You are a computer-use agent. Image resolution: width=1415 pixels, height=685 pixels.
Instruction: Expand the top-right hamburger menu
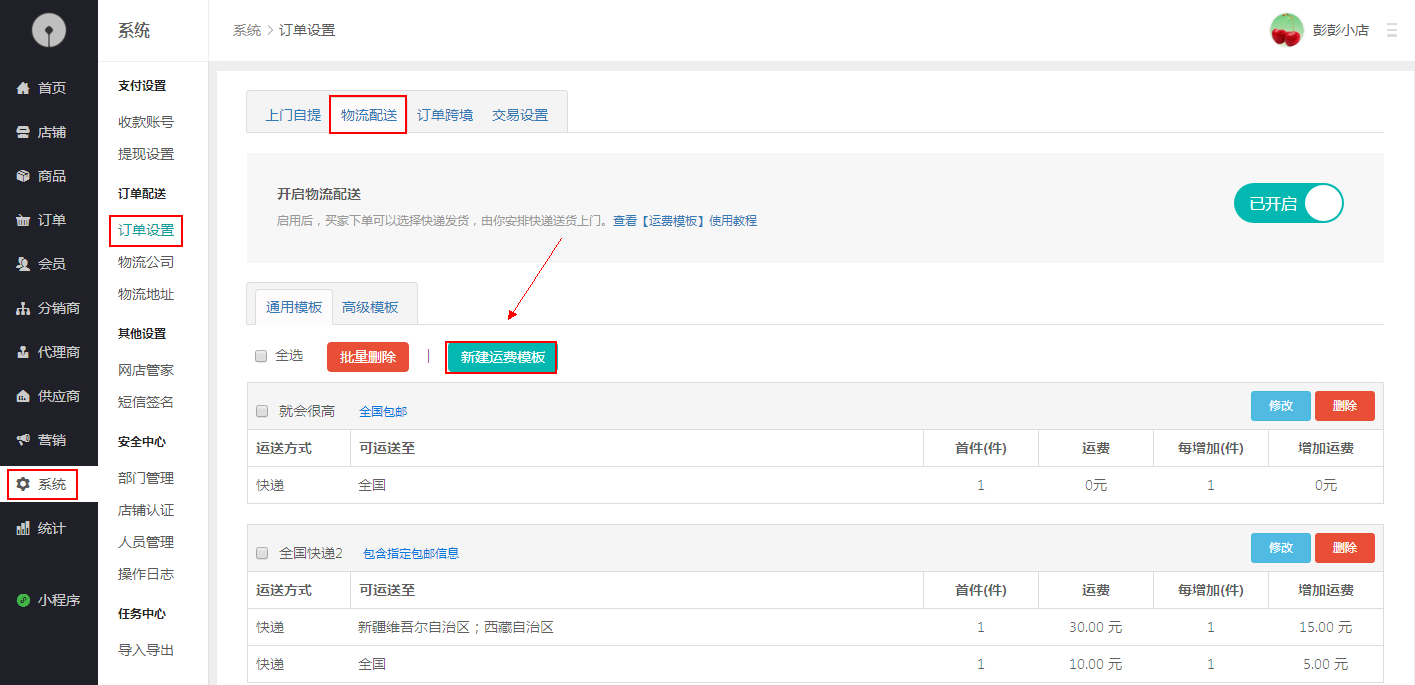(1391, 31)
